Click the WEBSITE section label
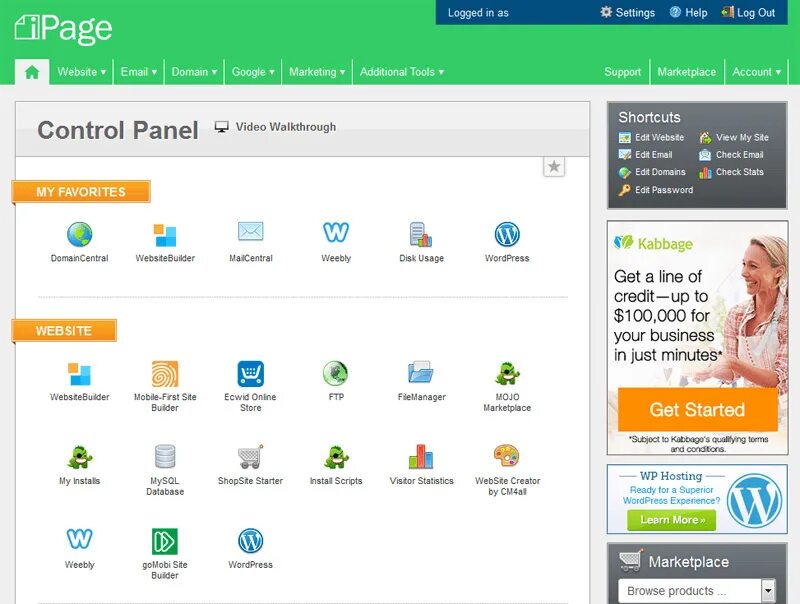This screenshot has width=800, height=604. (64, 331)
